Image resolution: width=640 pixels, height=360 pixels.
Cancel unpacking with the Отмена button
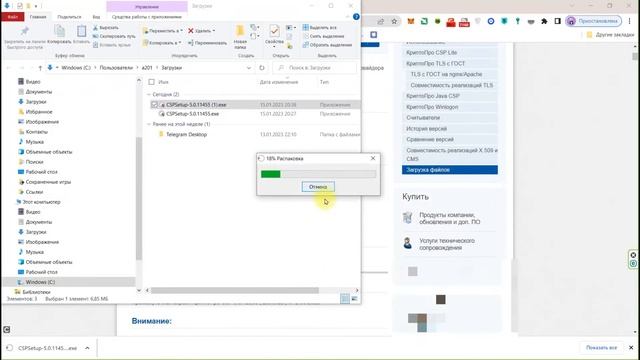[318, 187]
